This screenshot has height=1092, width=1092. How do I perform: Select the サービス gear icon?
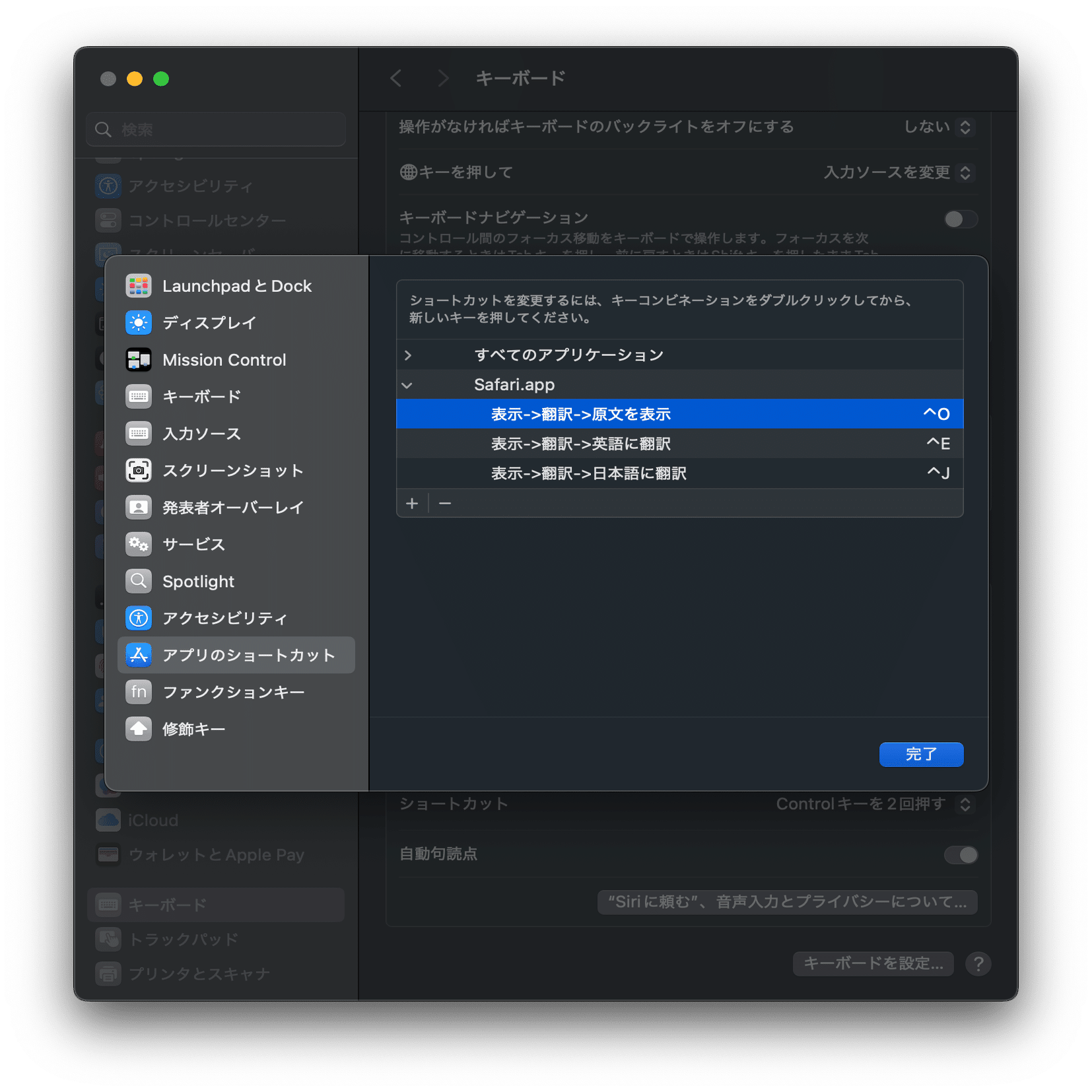[x=139, y=544]
